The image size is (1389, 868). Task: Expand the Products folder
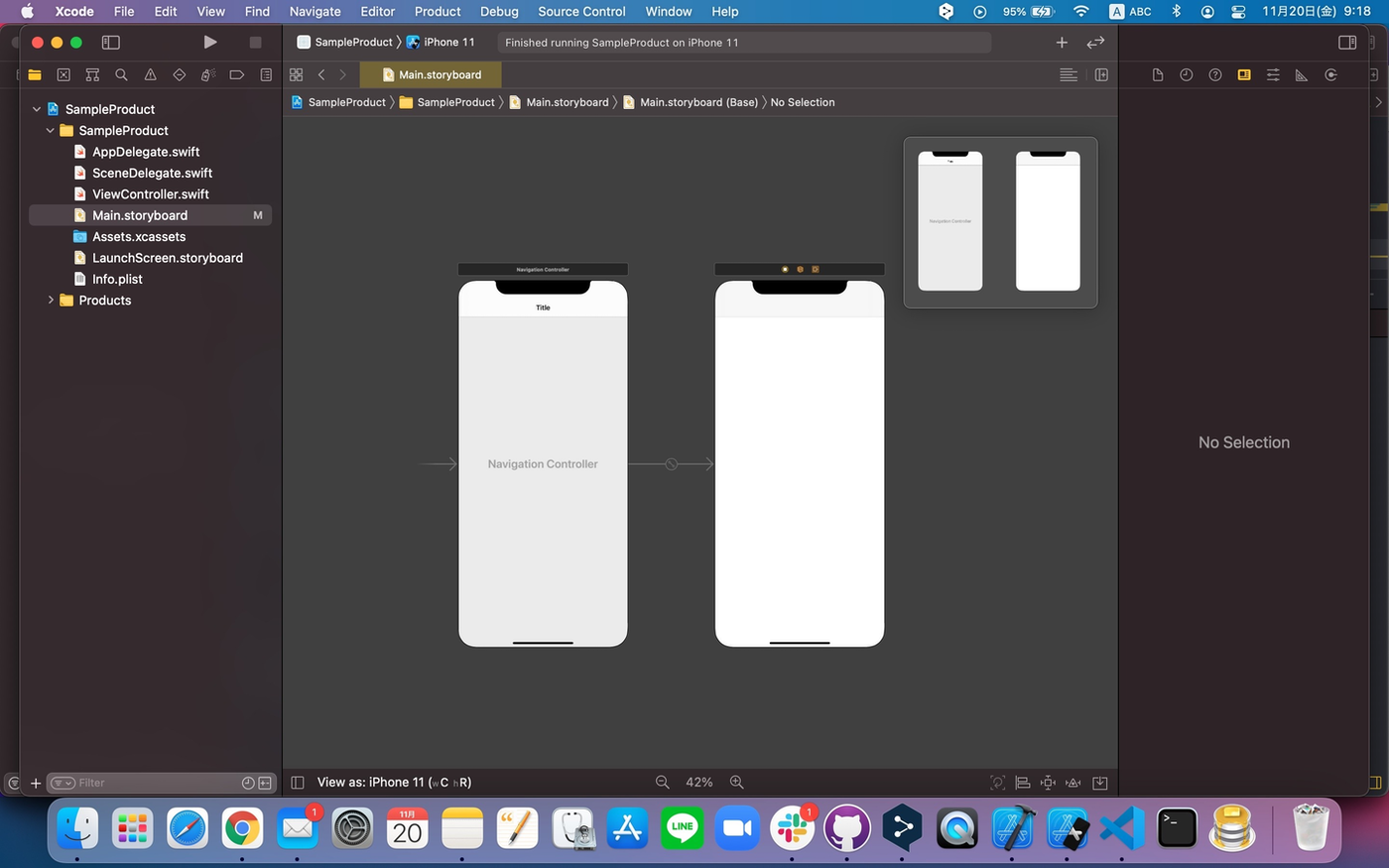coord(51,300)
